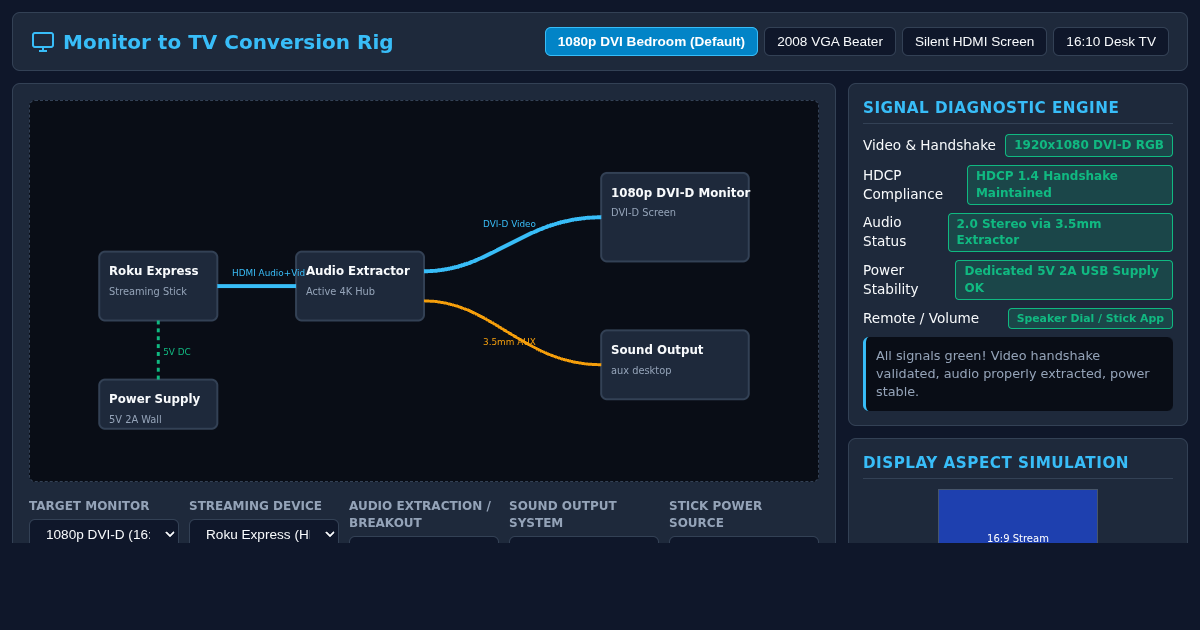This screenshot has height=630, width=1200.
Task: Select the 1080p DVI Bedroom (Default) preset
Action: click(651, 42)
